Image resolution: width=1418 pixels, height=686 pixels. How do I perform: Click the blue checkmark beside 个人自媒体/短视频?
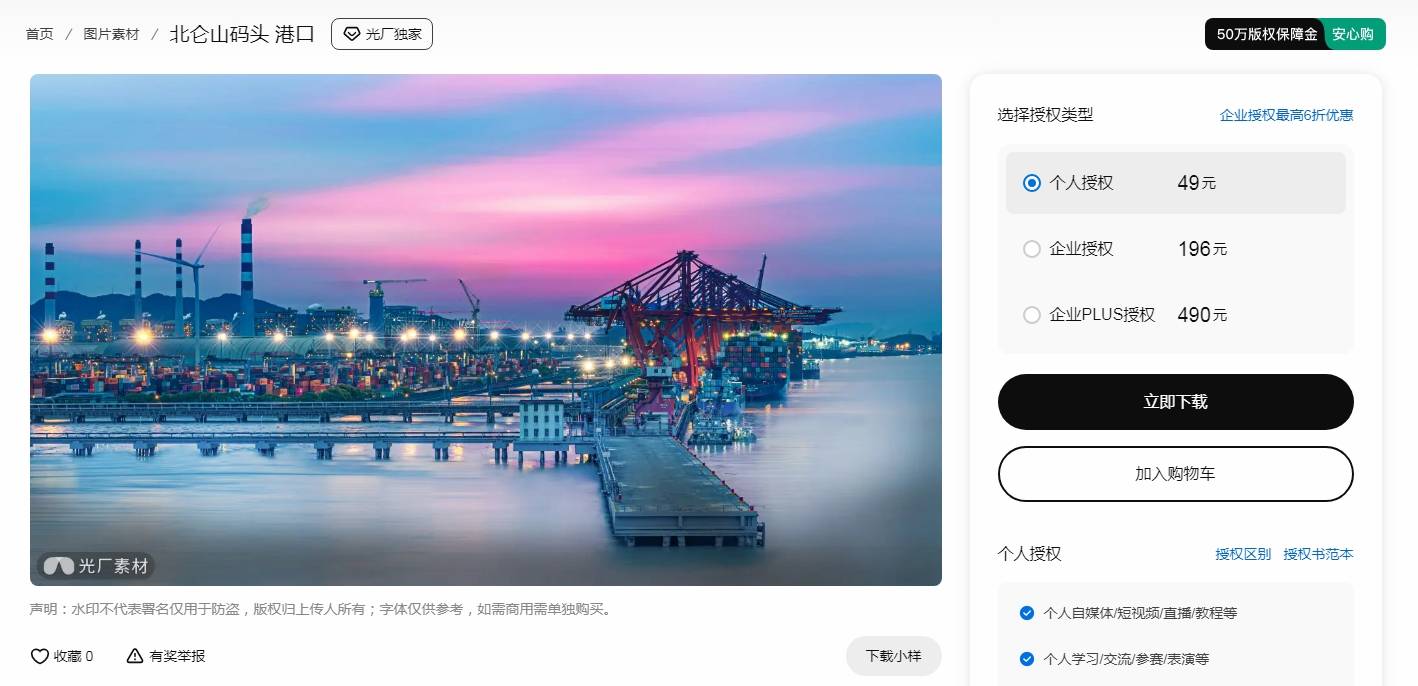pyautogui.click(x=1026, y=613)
